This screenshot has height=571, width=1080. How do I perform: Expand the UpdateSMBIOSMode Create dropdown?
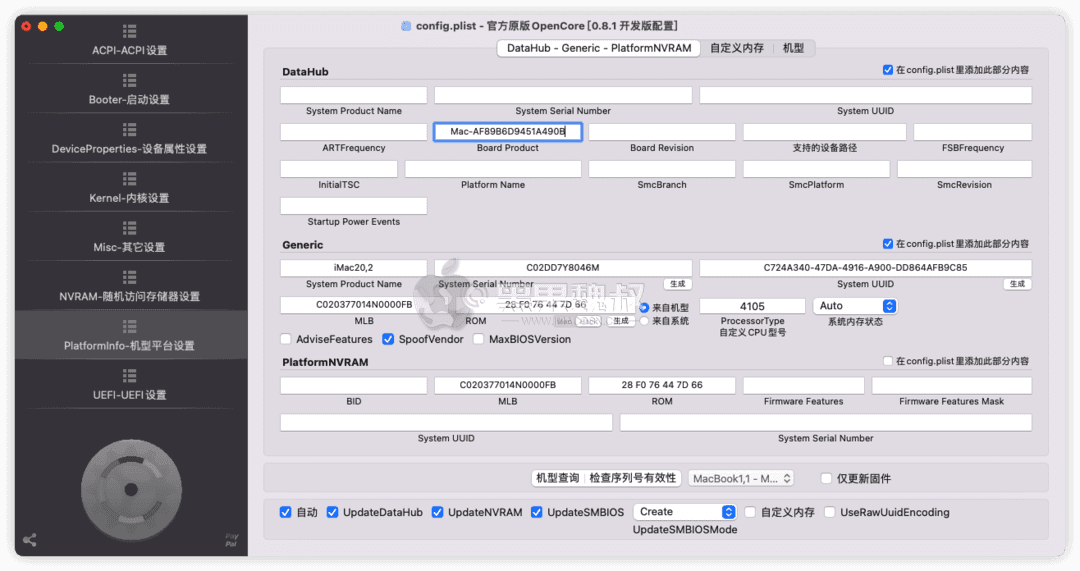point(687,512)
